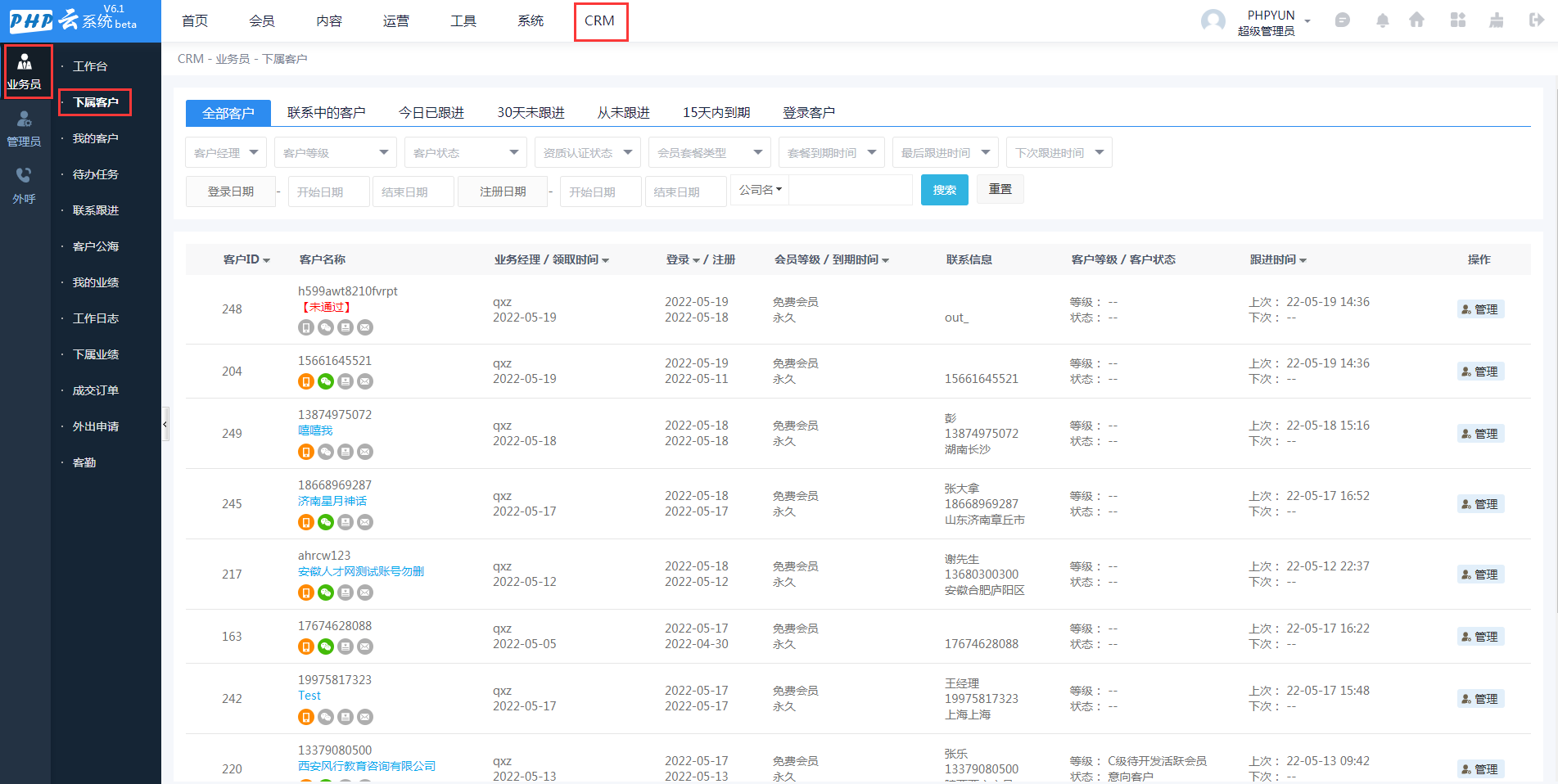Click phone icon for customer 13874975072
The image size is (1558, 784).
coord(306,452)
